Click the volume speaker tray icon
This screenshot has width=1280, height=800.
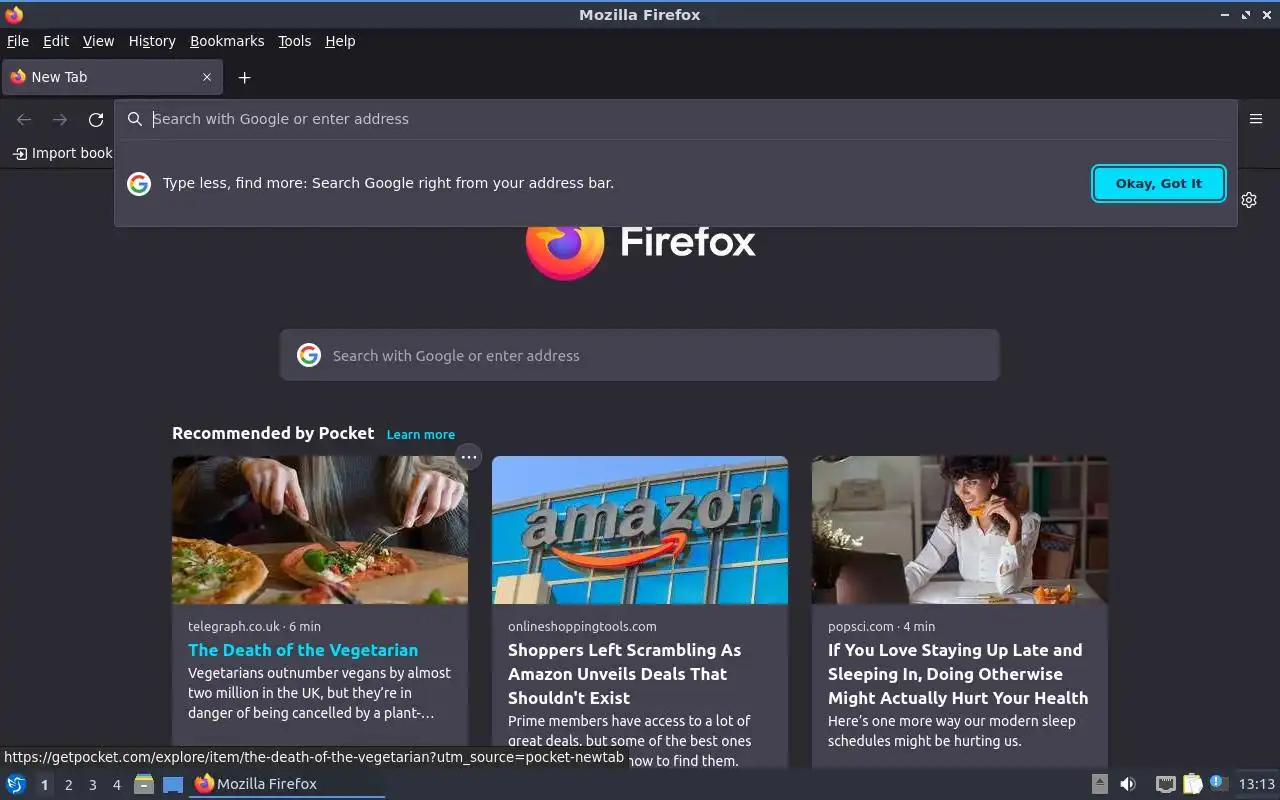click(1128, 784)
